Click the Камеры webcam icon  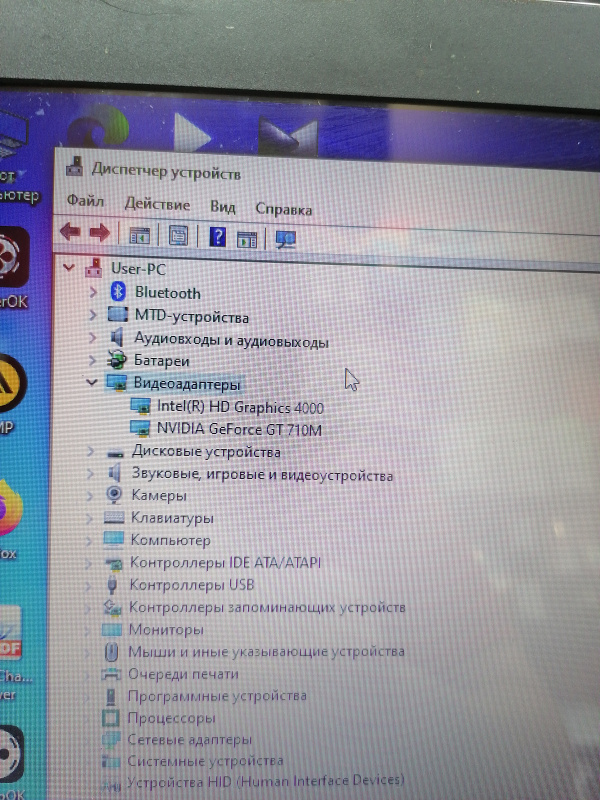[x=114, y=494]
